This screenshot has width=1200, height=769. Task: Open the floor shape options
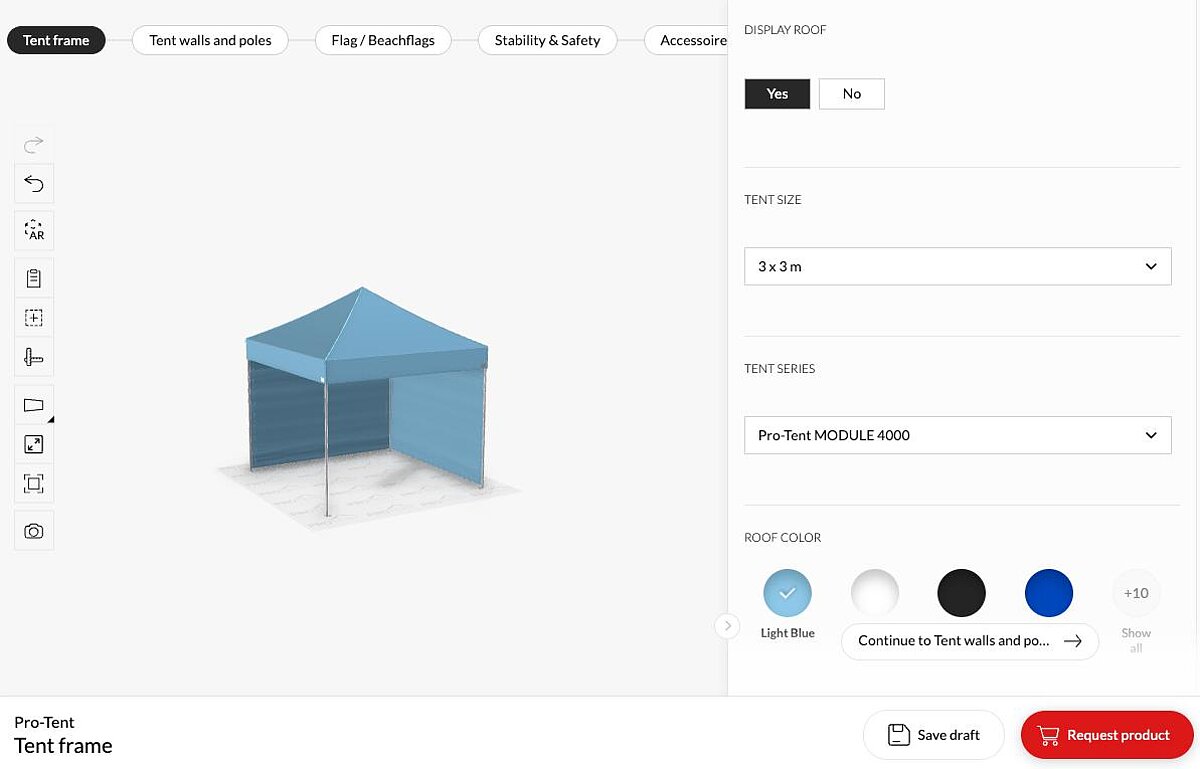coord(34,405)
